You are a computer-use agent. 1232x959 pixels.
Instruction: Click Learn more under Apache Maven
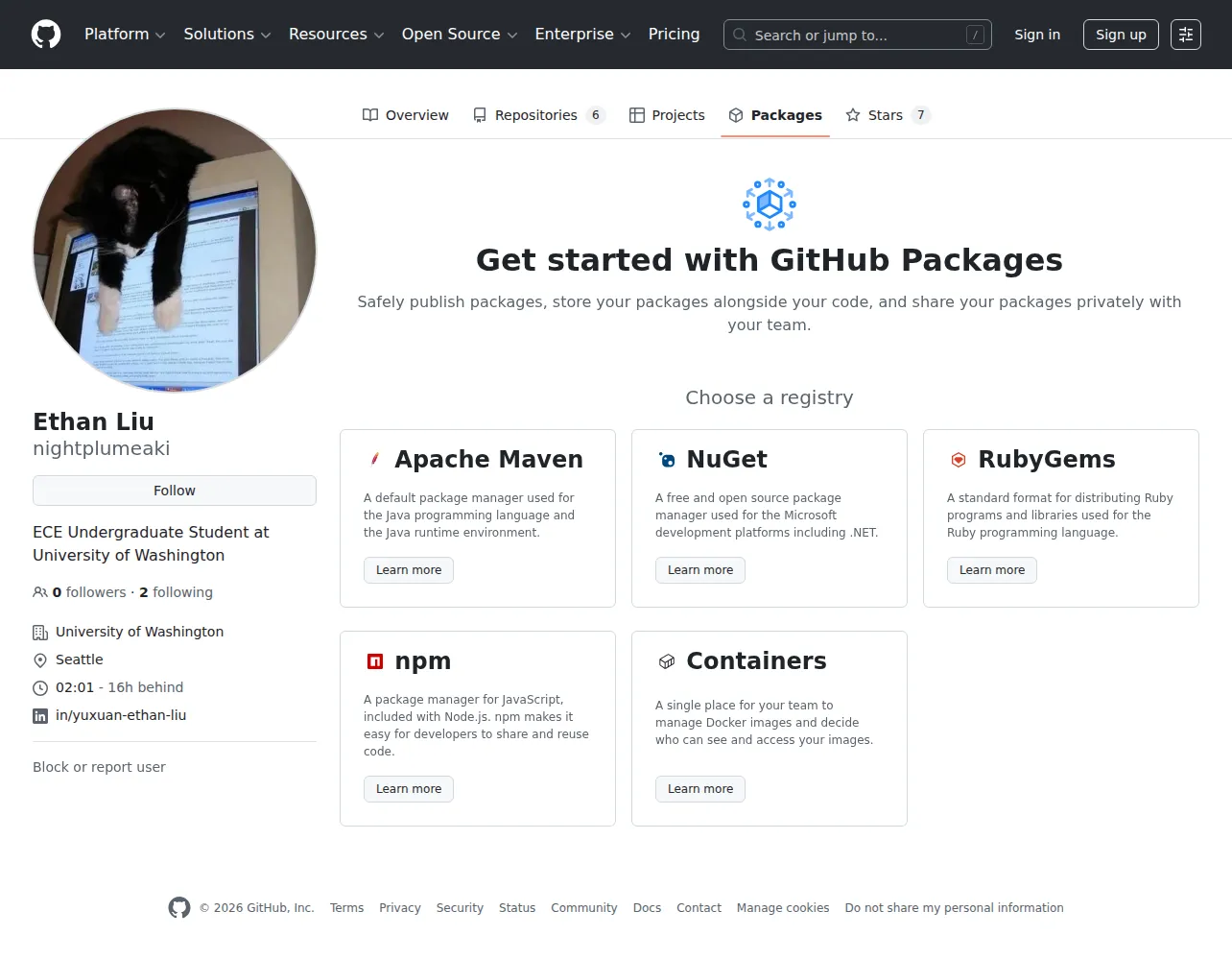click(x=409, y=570)
